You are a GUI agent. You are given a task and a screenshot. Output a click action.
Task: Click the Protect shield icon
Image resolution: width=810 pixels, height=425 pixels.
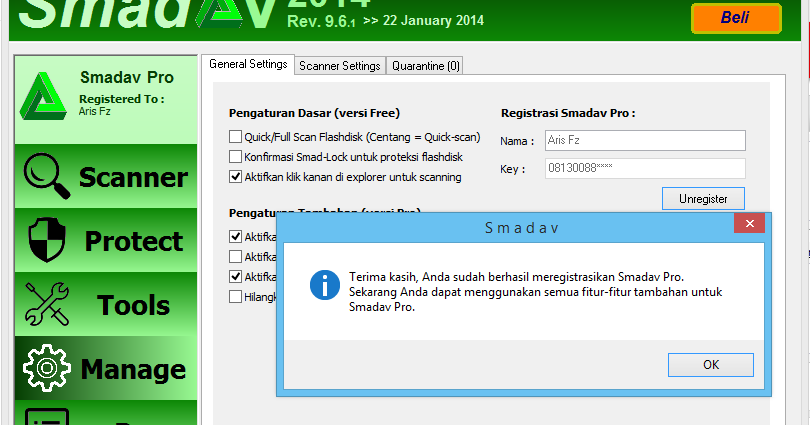coord(47,240)
